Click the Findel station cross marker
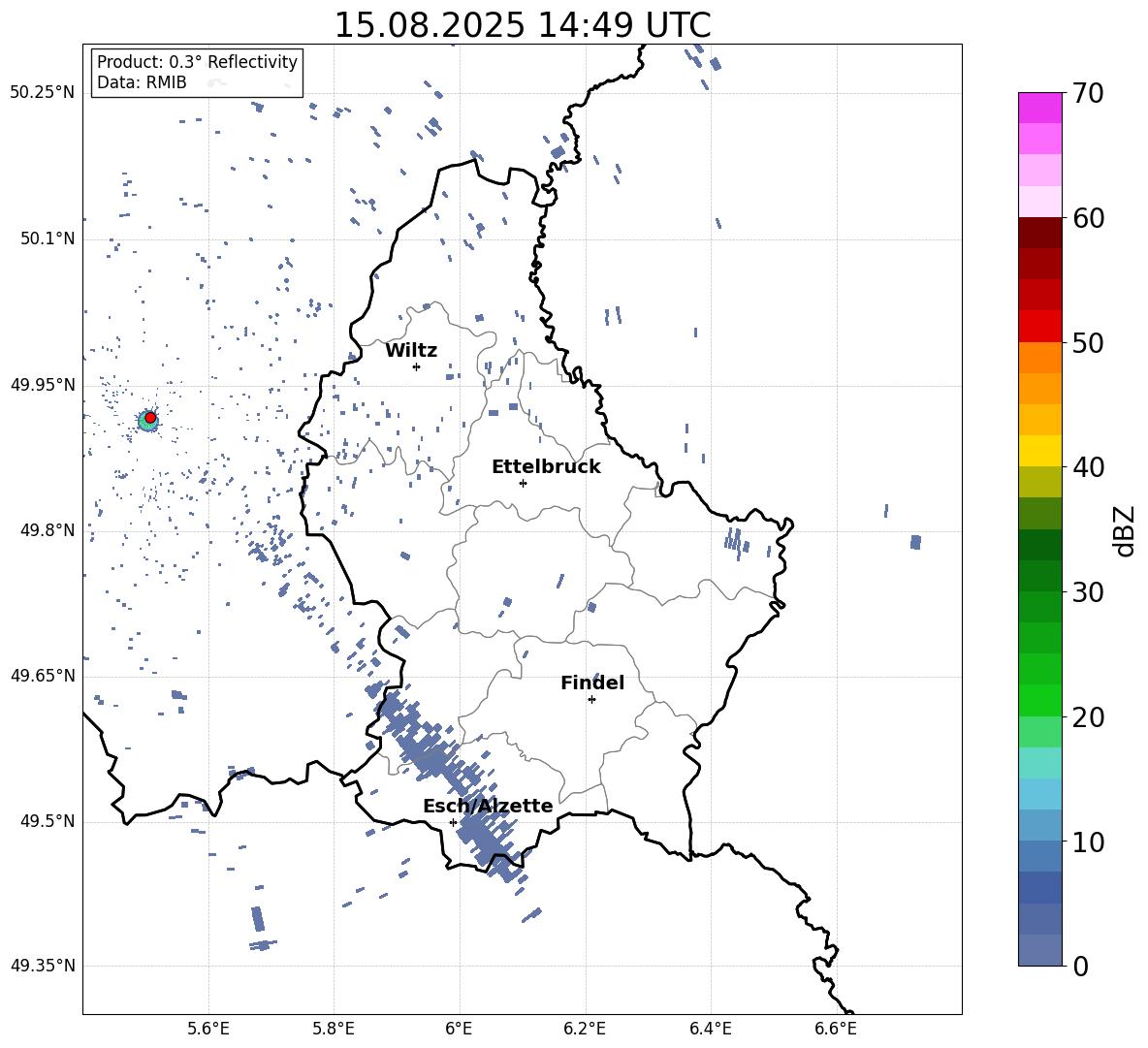The height and width of the screenshot is (1048, 1148). click(x=591, y=700)
